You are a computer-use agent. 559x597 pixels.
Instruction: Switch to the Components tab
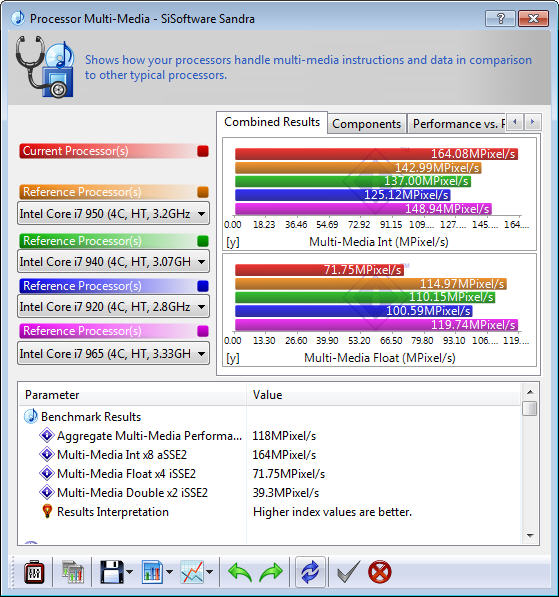click(x=367, y=124)
